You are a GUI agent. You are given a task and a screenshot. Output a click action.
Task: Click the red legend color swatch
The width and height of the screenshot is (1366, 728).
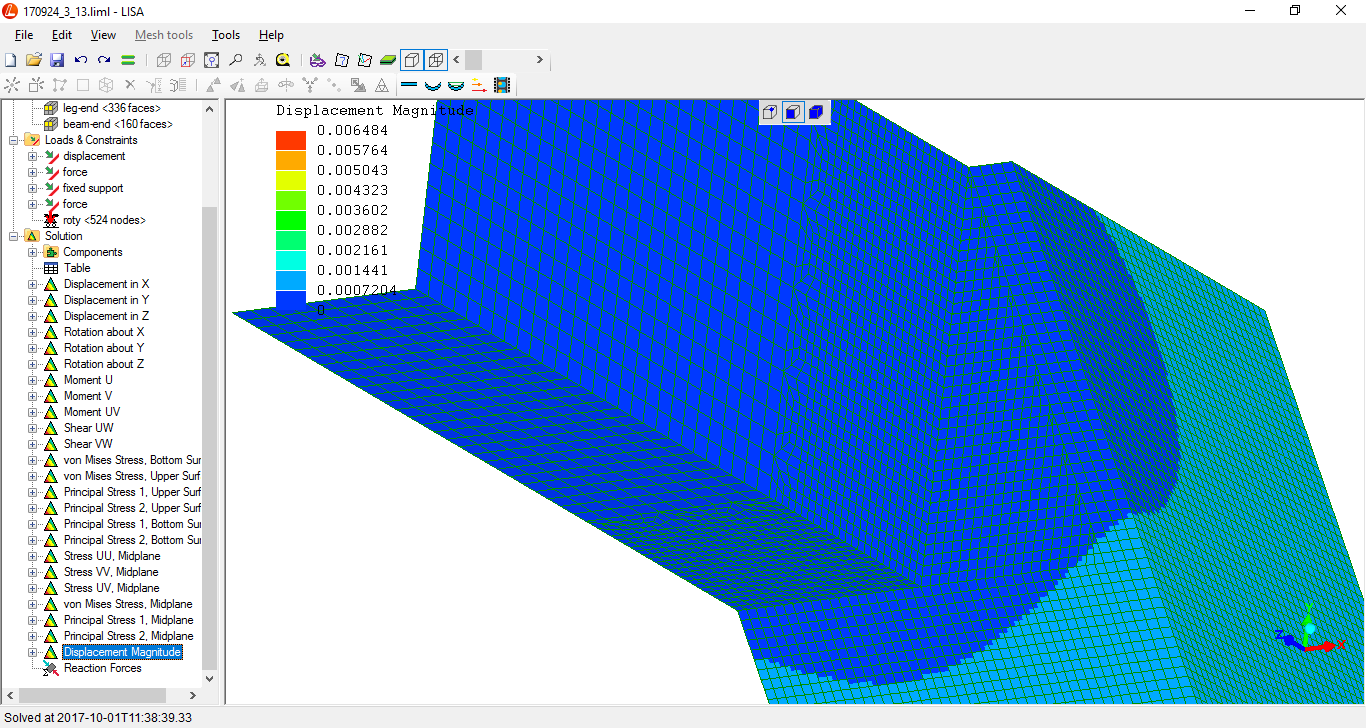pos(291,140)
